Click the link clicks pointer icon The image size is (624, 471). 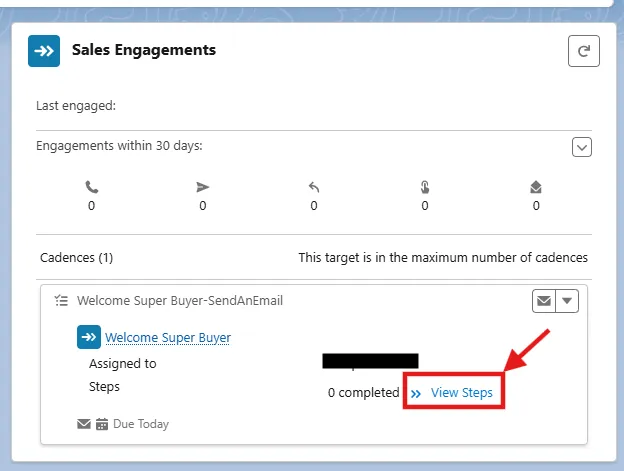(x=425, y=187)
